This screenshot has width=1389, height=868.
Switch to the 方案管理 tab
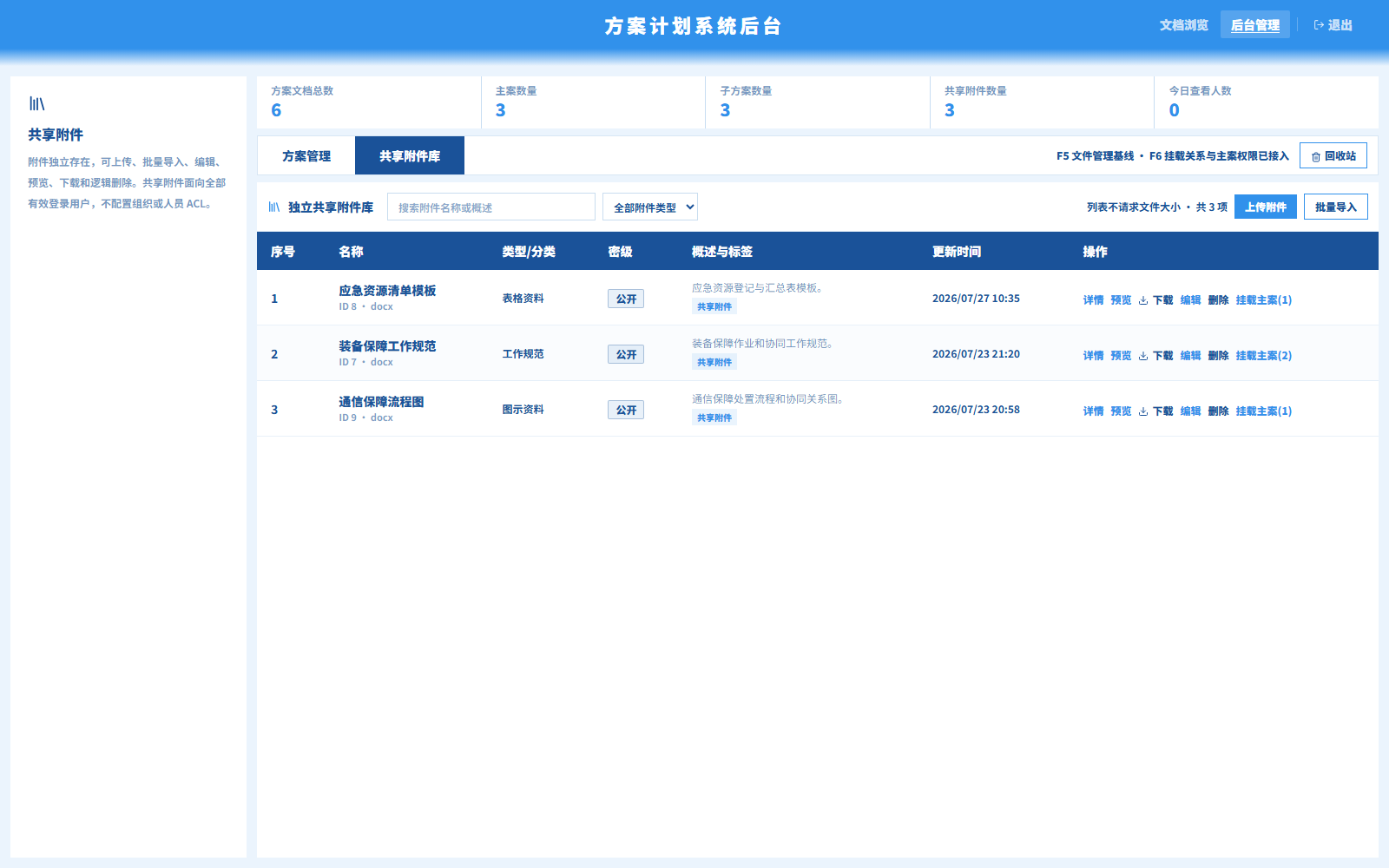306,156
